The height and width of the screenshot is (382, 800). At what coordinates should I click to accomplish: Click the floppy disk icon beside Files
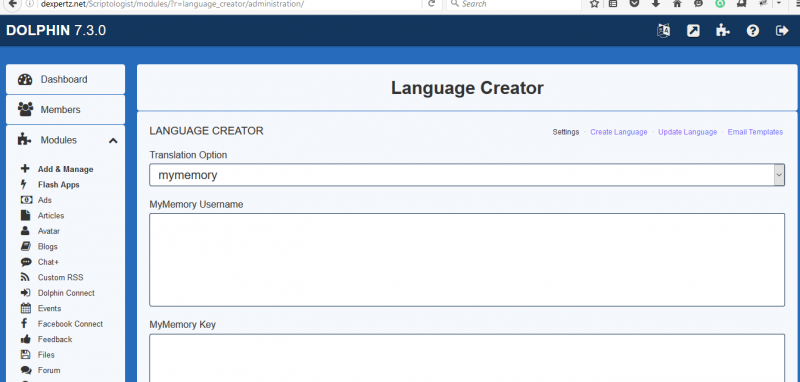pyautogui.click(x=25, y=354)
